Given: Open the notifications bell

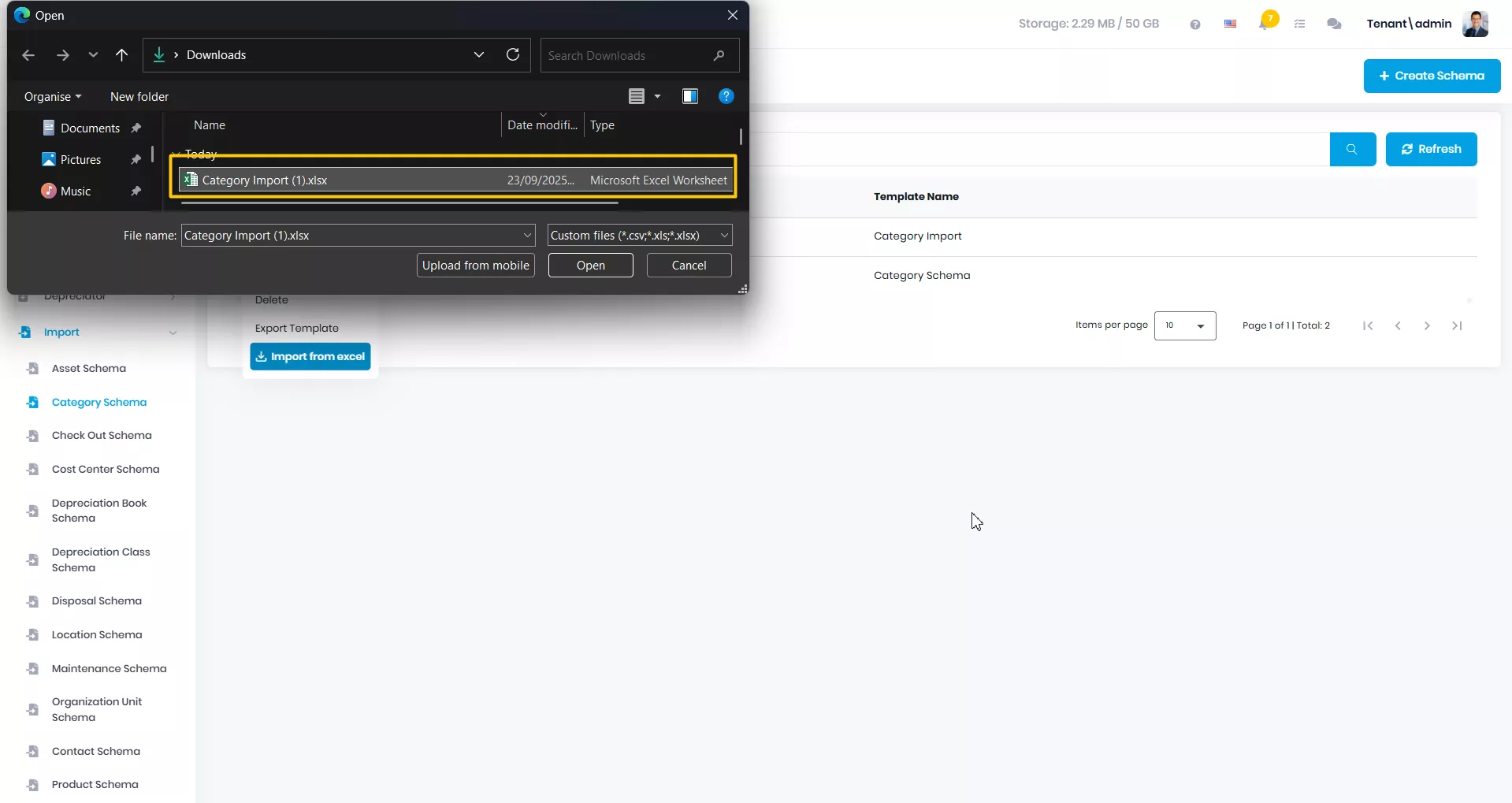Looking at the screenshot, I should [1265, 22].
